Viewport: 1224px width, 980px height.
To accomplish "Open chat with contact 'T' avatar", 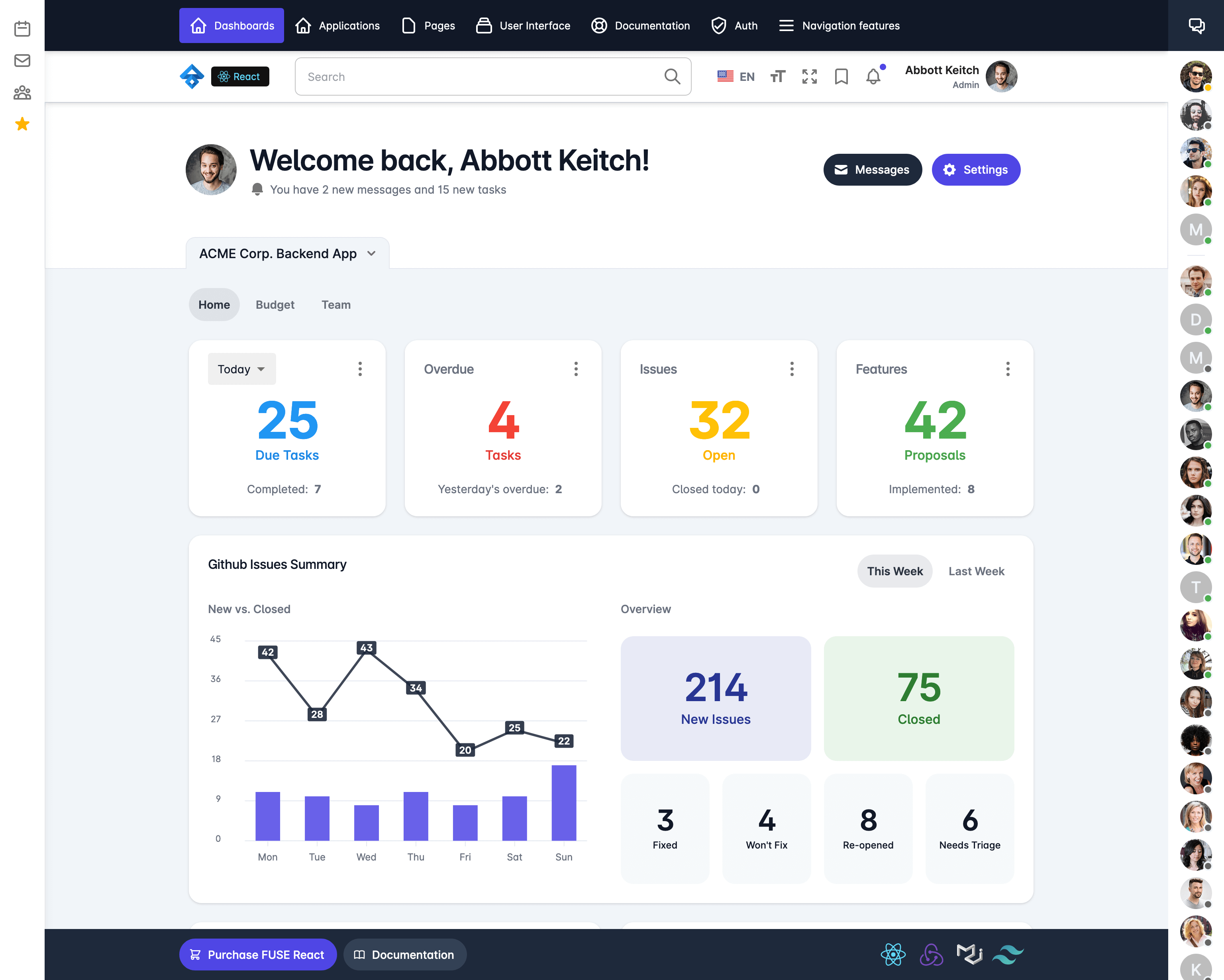I will point(1196,587).
